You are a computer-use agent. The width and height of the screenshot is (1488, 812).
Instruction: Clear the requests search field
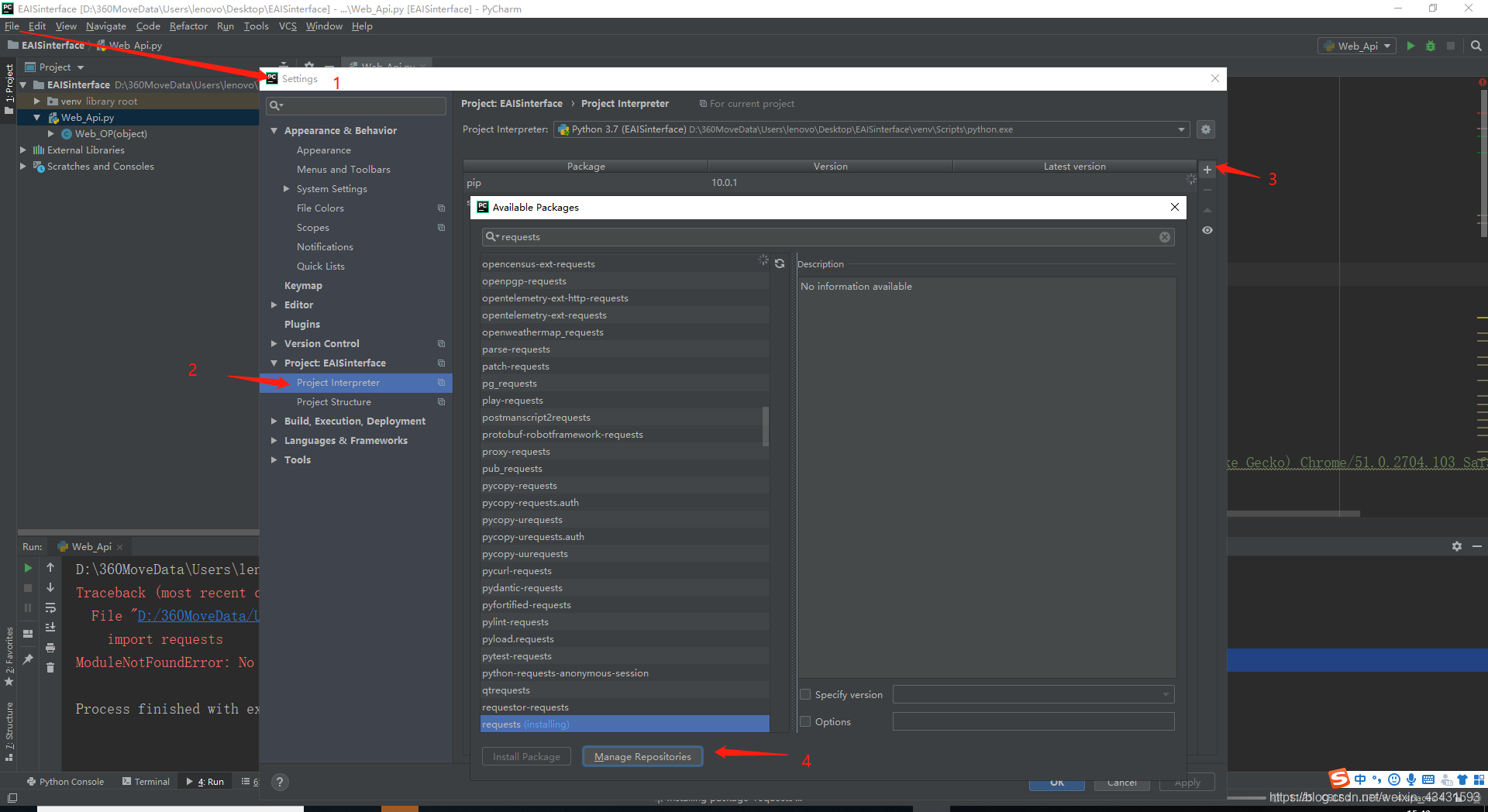(1164, 237)
